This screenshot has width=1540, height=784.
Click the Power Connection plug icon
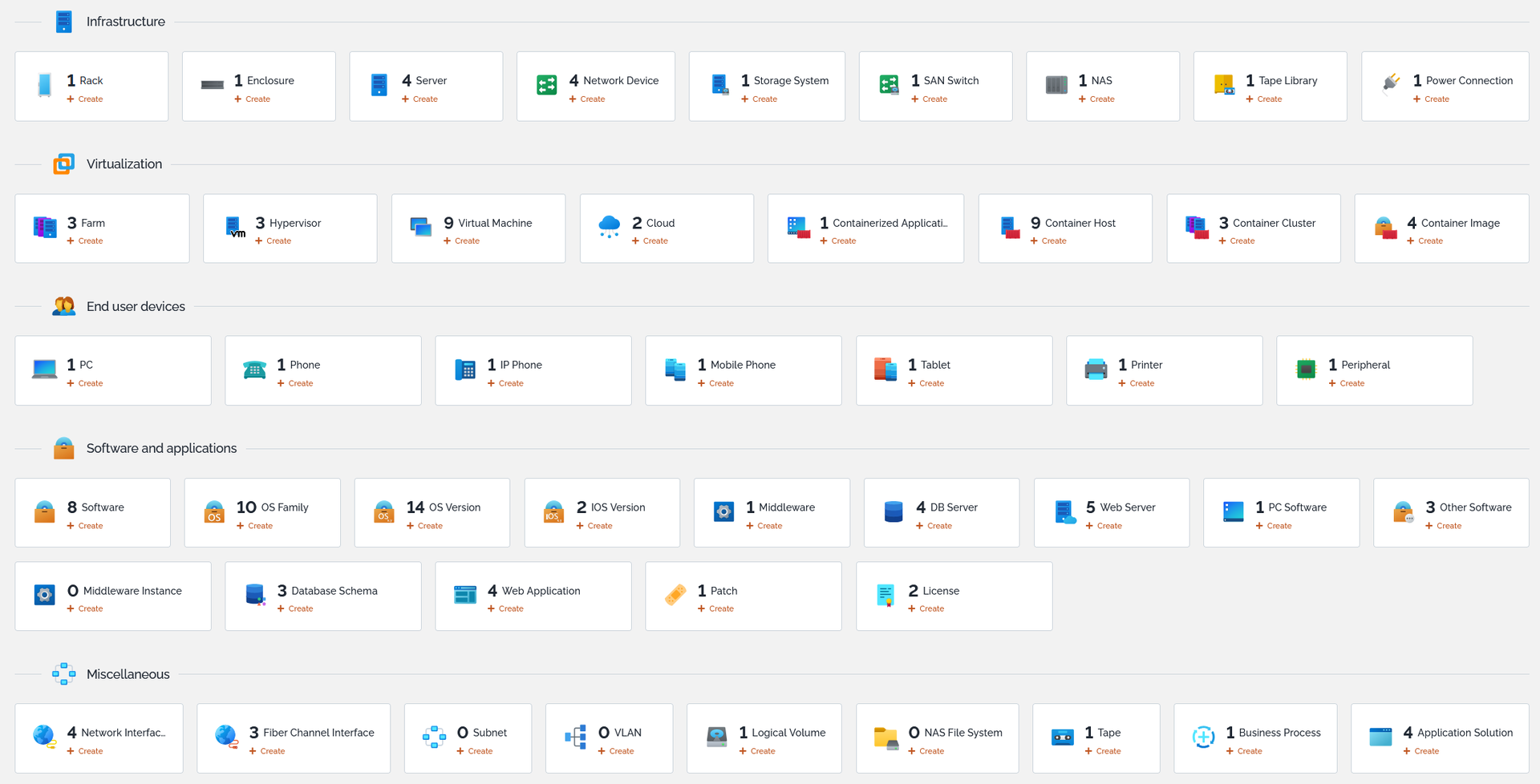point(1392,83)
